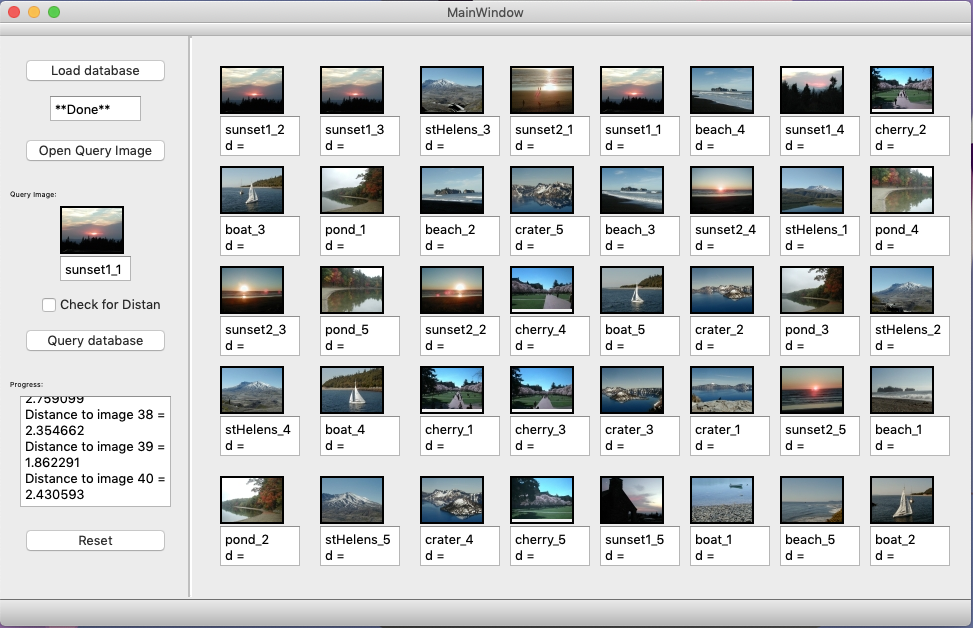
Task: Select the cherry_4 thumbnail image
Action: [542, 290]
